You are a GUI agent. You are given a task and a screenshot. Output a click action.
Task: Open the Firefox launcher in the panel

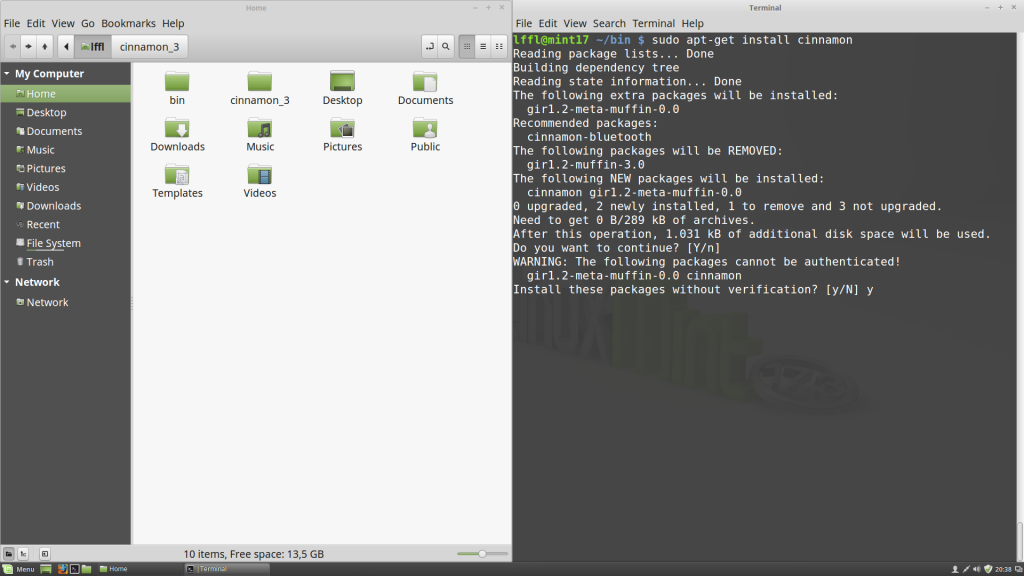pyautogui.click(x=62, y=569)
